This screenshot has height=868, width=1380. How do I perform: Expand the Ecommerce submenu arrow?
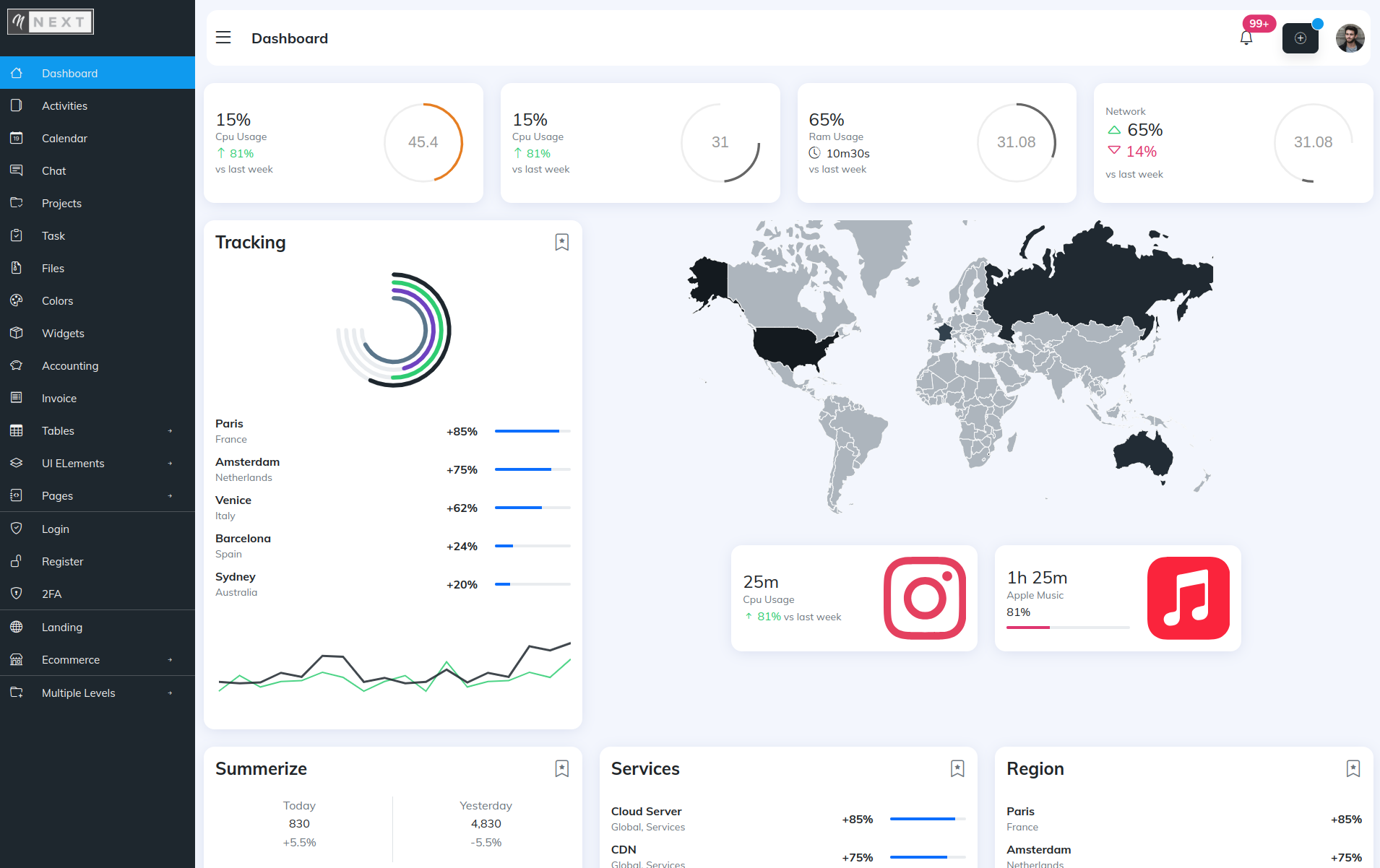171,660
